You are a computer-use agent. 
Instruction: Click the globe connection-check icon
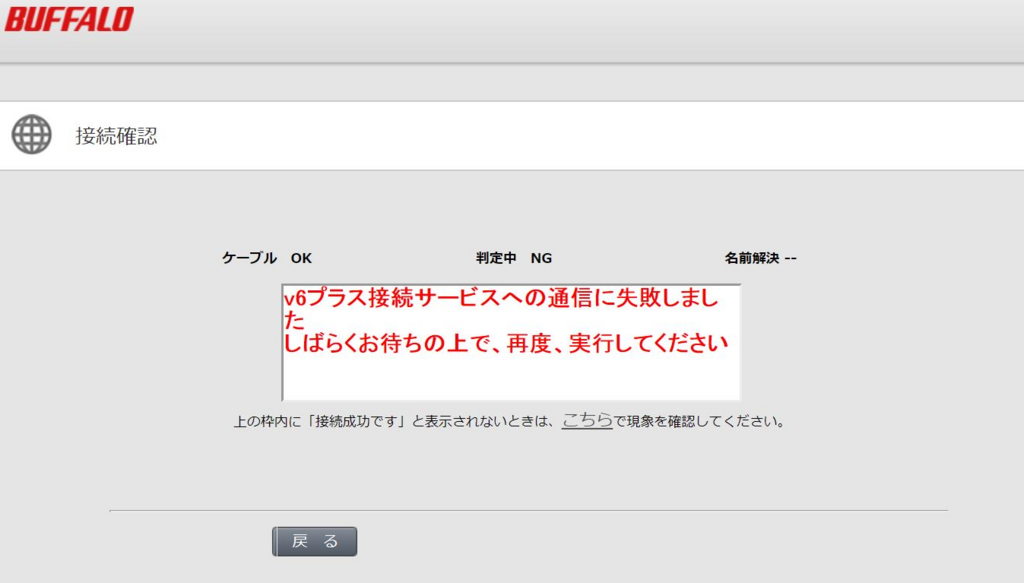pyautogui.click(x=31, y=134)
